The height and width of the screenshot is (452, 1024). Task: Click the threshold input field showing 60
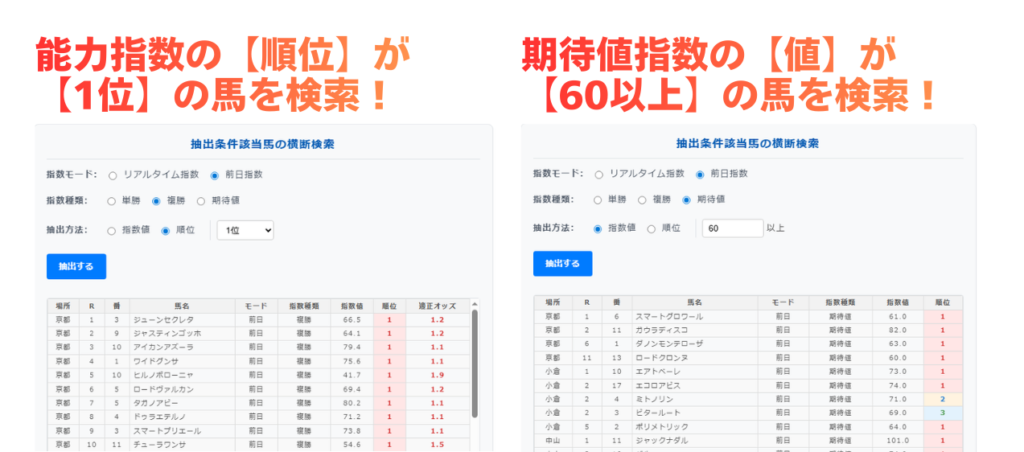732,228
